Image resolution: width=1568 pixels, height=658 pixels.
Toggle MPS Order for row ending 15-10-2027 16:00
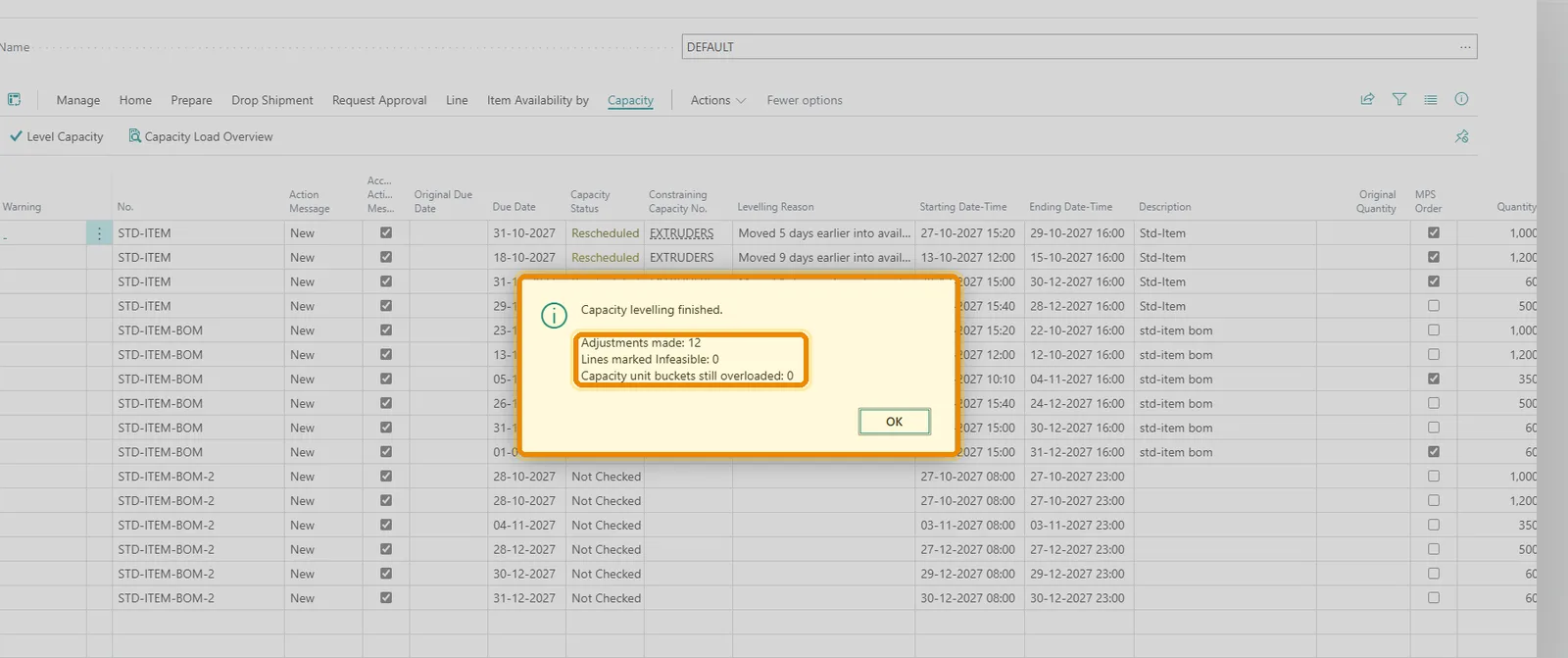(1434, 257)
